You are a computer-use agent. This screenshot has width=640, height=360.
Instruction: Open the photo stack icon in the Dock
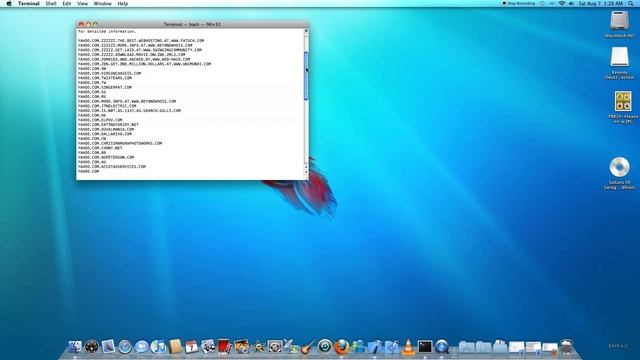[x=208, y=347]
